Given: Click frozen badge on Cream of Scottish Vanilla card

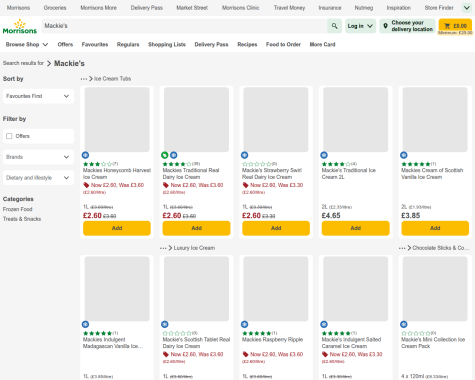Looking at the screenshot, I should 404,155.
